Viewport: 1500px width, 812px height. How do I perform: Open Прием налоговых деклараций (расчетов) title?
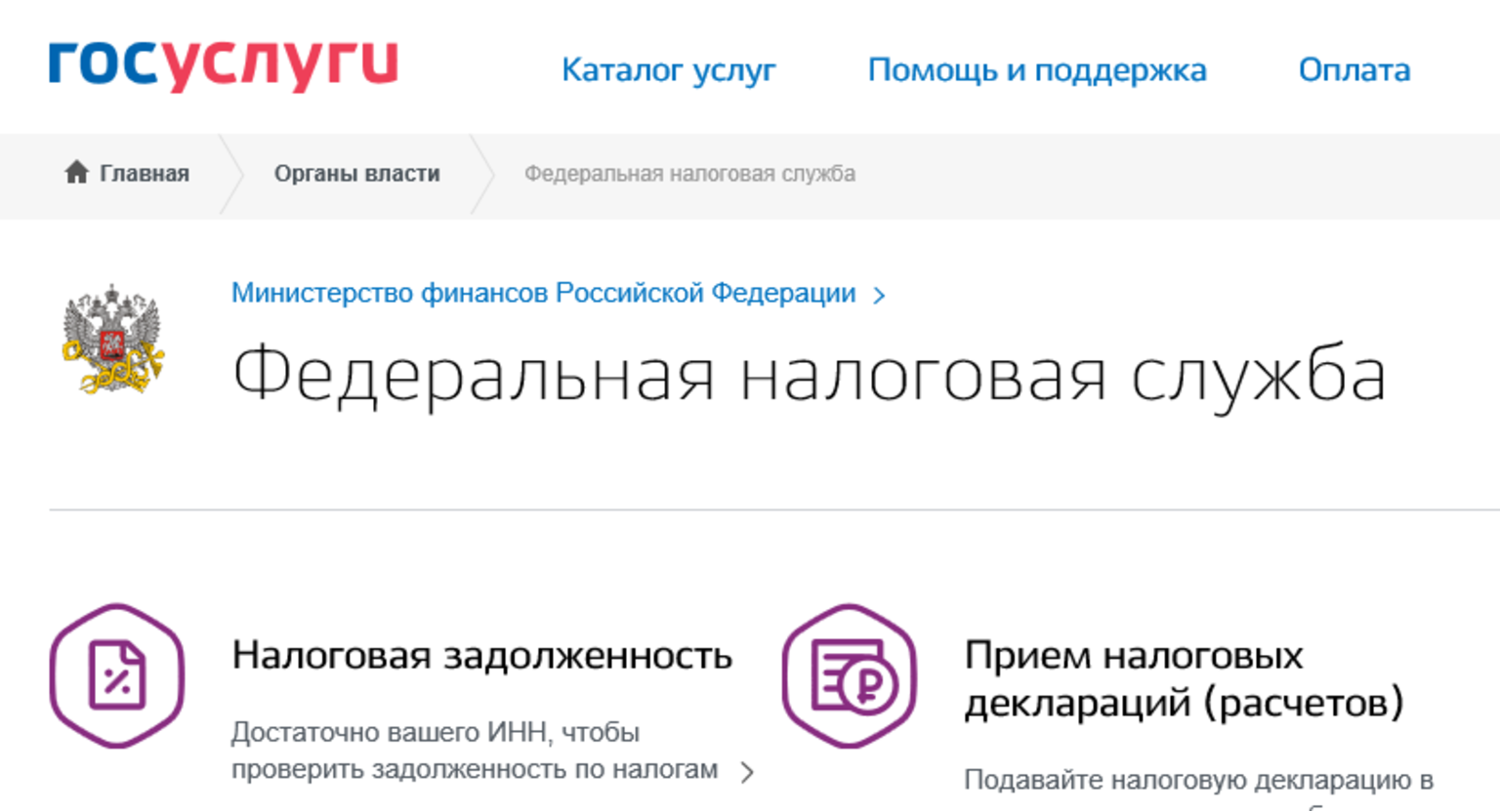click(1184, 679)
